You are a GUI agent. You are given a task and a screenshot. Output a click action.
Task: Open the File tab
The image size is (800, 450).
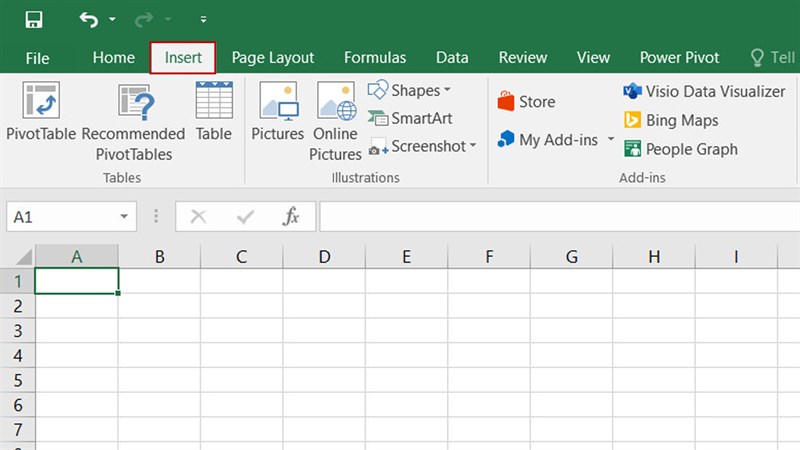pyautogui.click(x=37, y=58)
